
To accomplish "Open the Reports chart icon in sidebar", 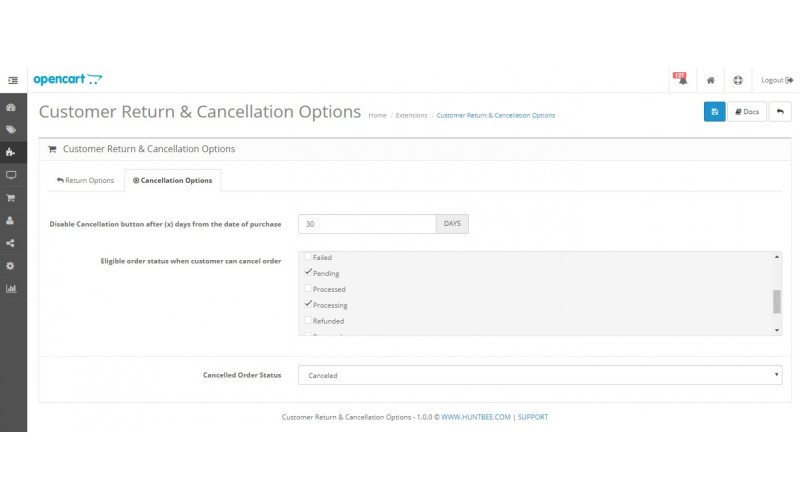I will pyautogui.click(x=11, y=289).
